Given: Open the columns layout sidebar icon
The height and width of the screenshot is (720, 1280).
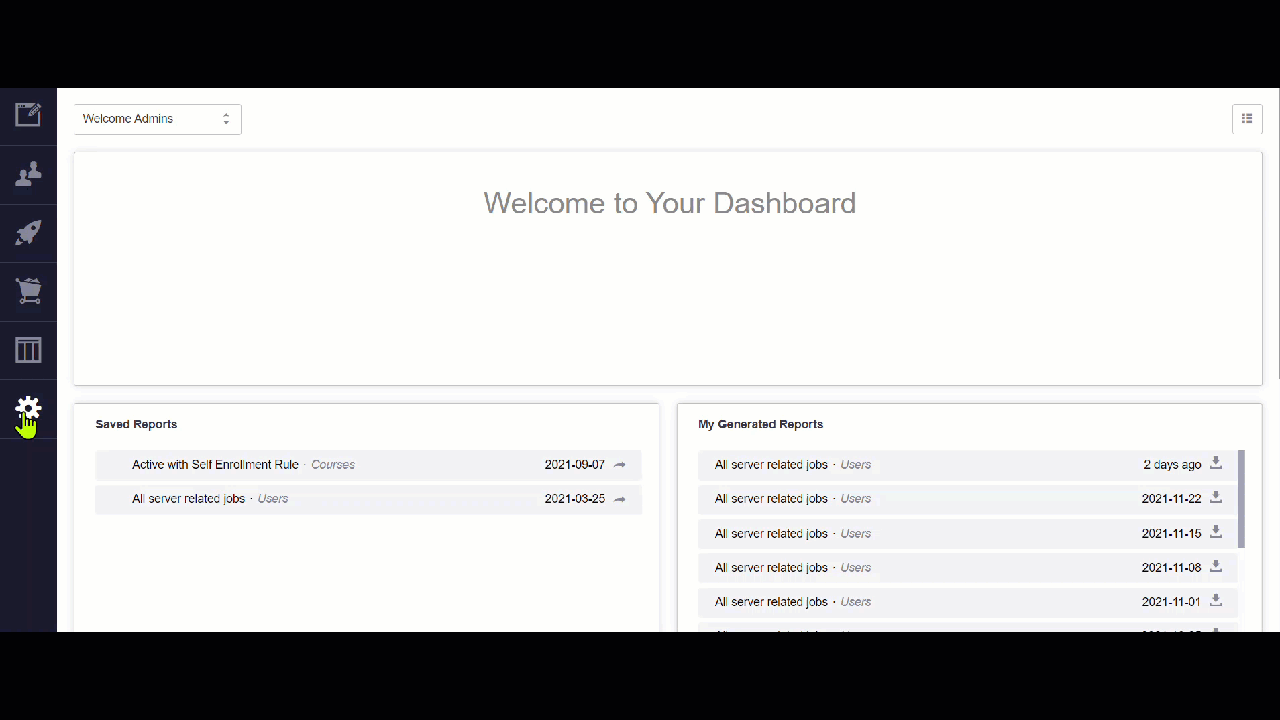Looking at the screenshot, I should click(x=28, y=350).
